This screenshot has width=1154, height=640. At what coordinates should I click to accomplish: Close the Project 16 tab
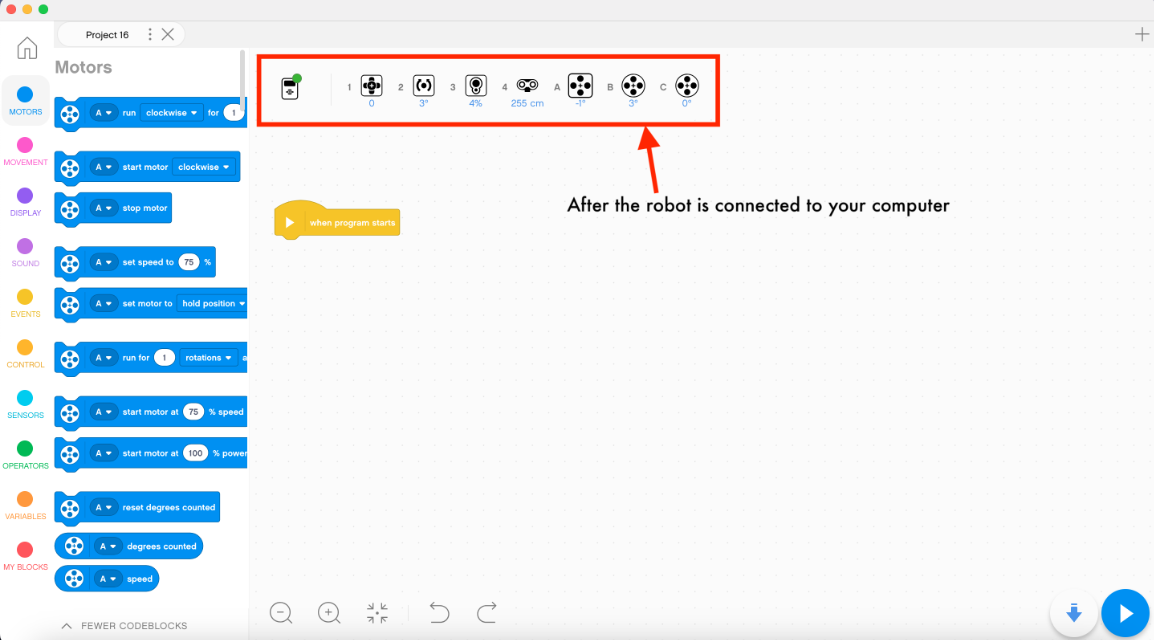click(x=168, y=35)
